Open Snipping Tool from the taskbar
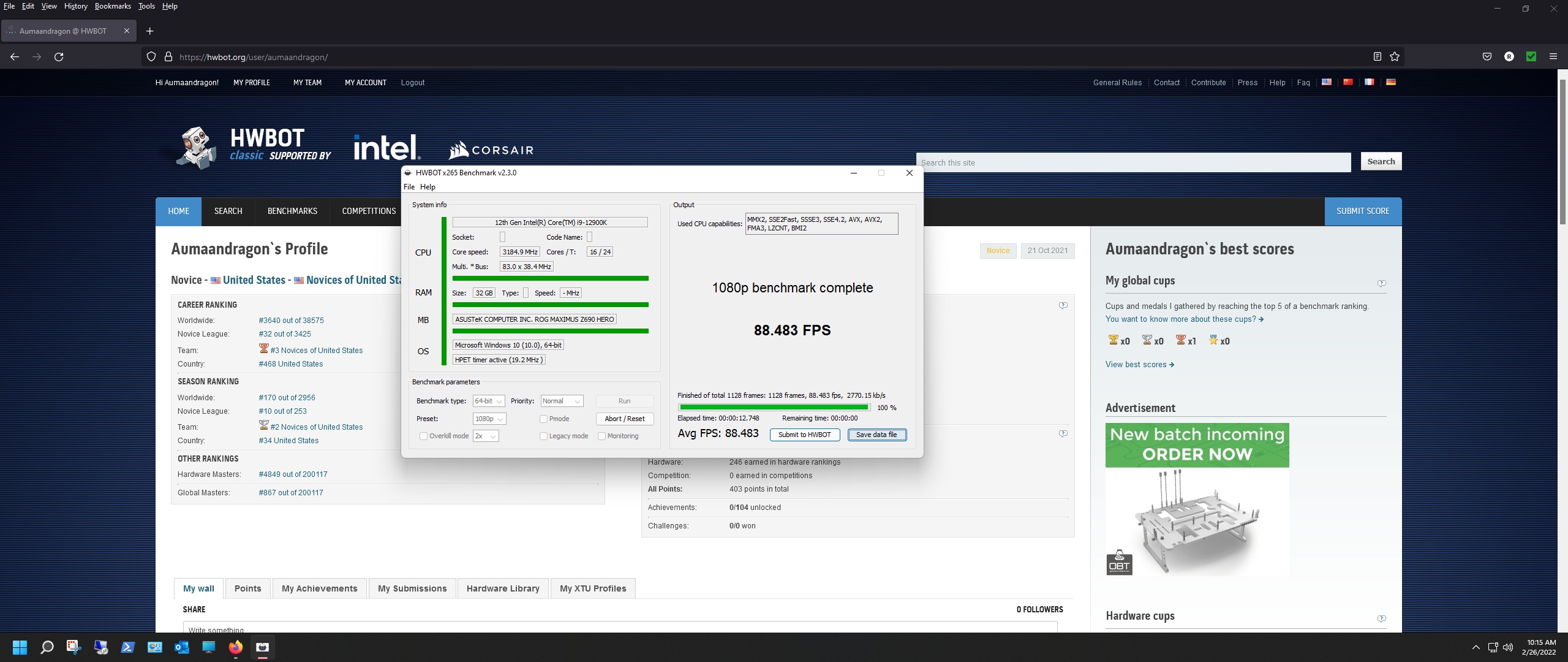 pyautogui.click(x=73, y=647)
